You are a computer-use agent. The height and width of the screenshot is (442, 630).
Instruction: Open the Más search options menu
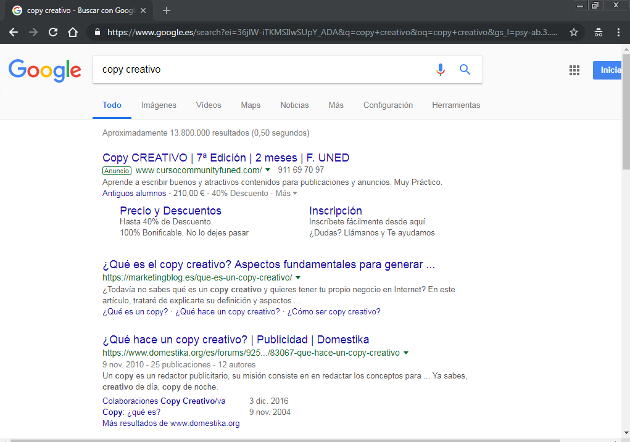coord(336,105)
